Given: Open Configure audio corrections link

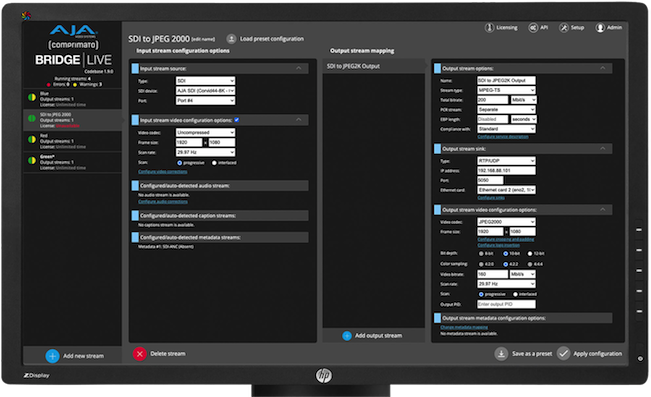Looking at the screenshot, I should tap(163, 202).
